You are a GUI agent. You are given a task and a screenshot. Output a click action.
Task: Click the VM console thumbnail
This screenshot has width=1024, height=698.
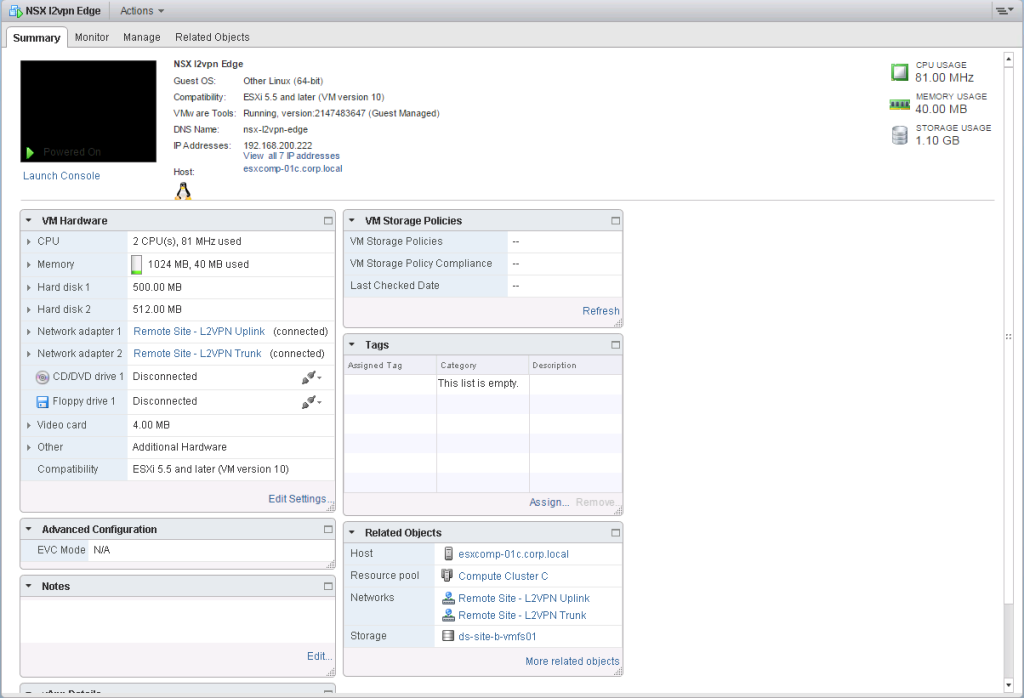click(x=88, y=111)
